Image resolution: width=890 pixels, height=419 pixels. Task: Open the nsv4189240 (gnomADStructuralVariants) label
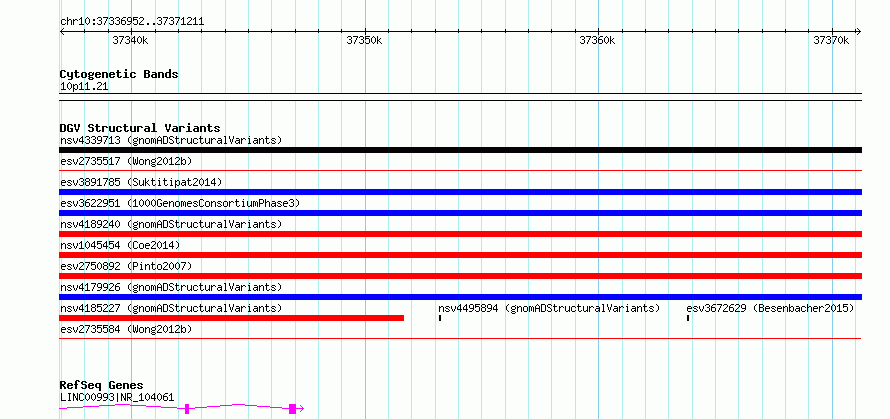(171, 224)
